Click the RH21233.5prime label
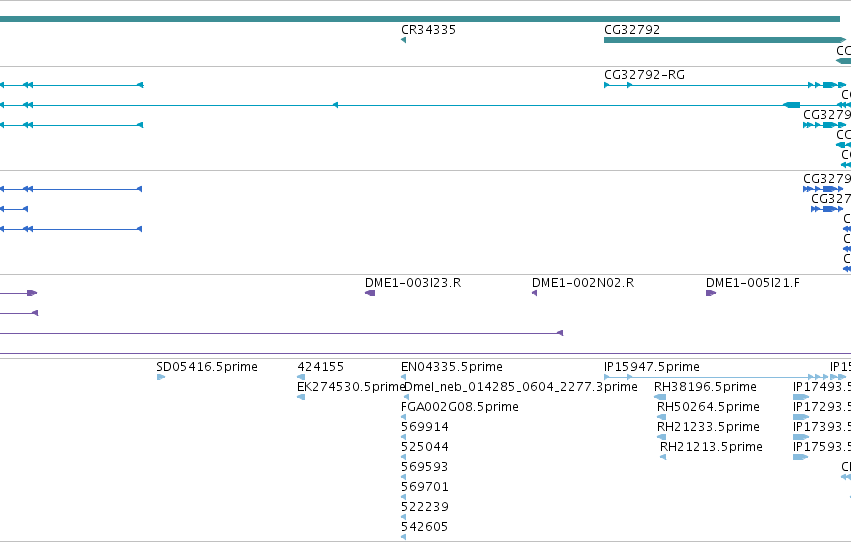This screenshot has width=851, height=542. click(x=708, y=427)
